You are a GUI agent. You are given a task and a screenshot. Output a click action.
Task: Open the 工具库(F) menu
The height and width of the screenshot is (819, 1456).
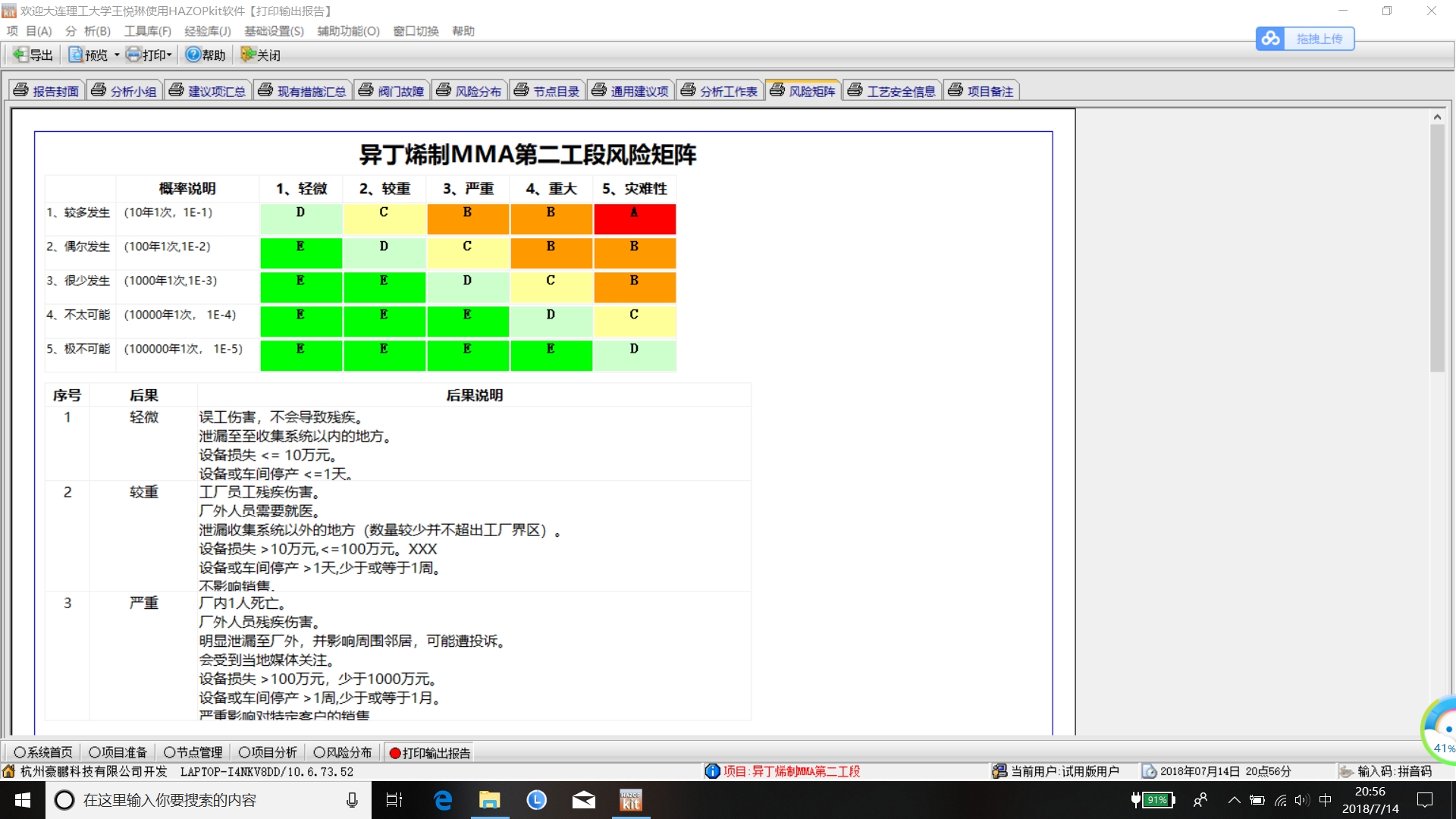click(147, 31)
